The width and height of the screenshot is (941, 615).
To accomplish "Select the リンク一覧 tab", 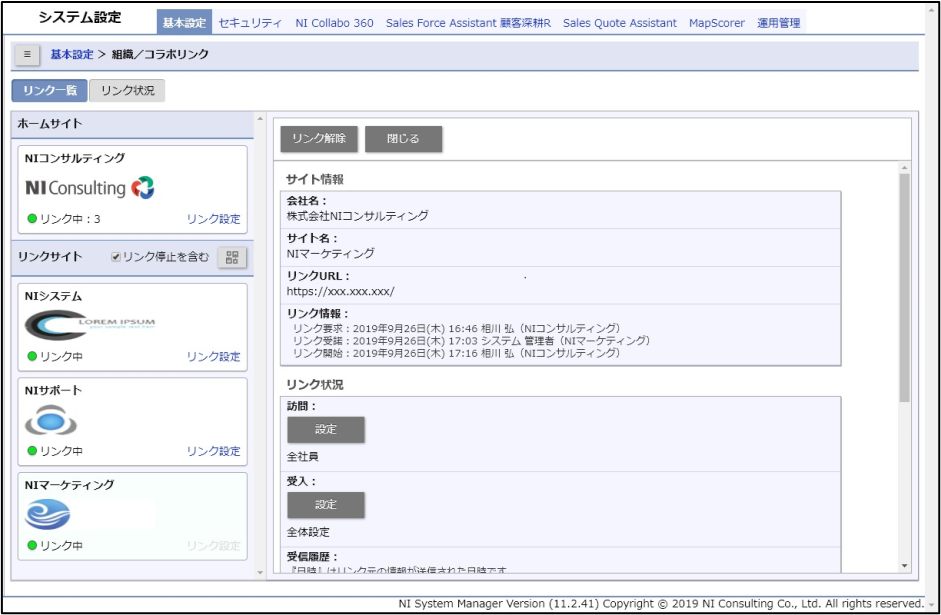I will pos(50,91).
